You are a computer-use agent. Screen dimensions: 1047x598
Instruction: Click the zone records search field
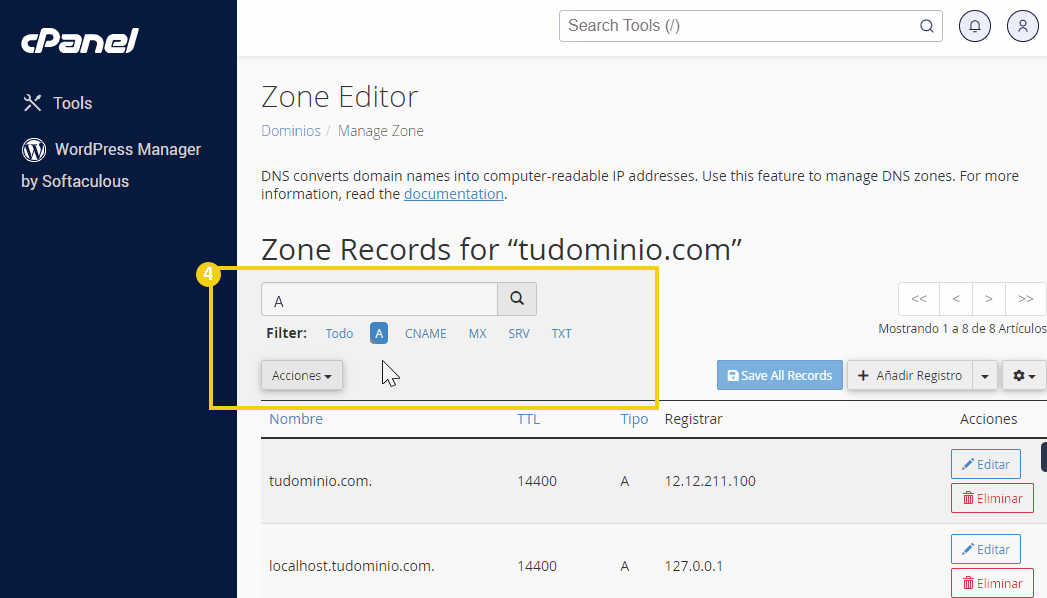[379, 299]
